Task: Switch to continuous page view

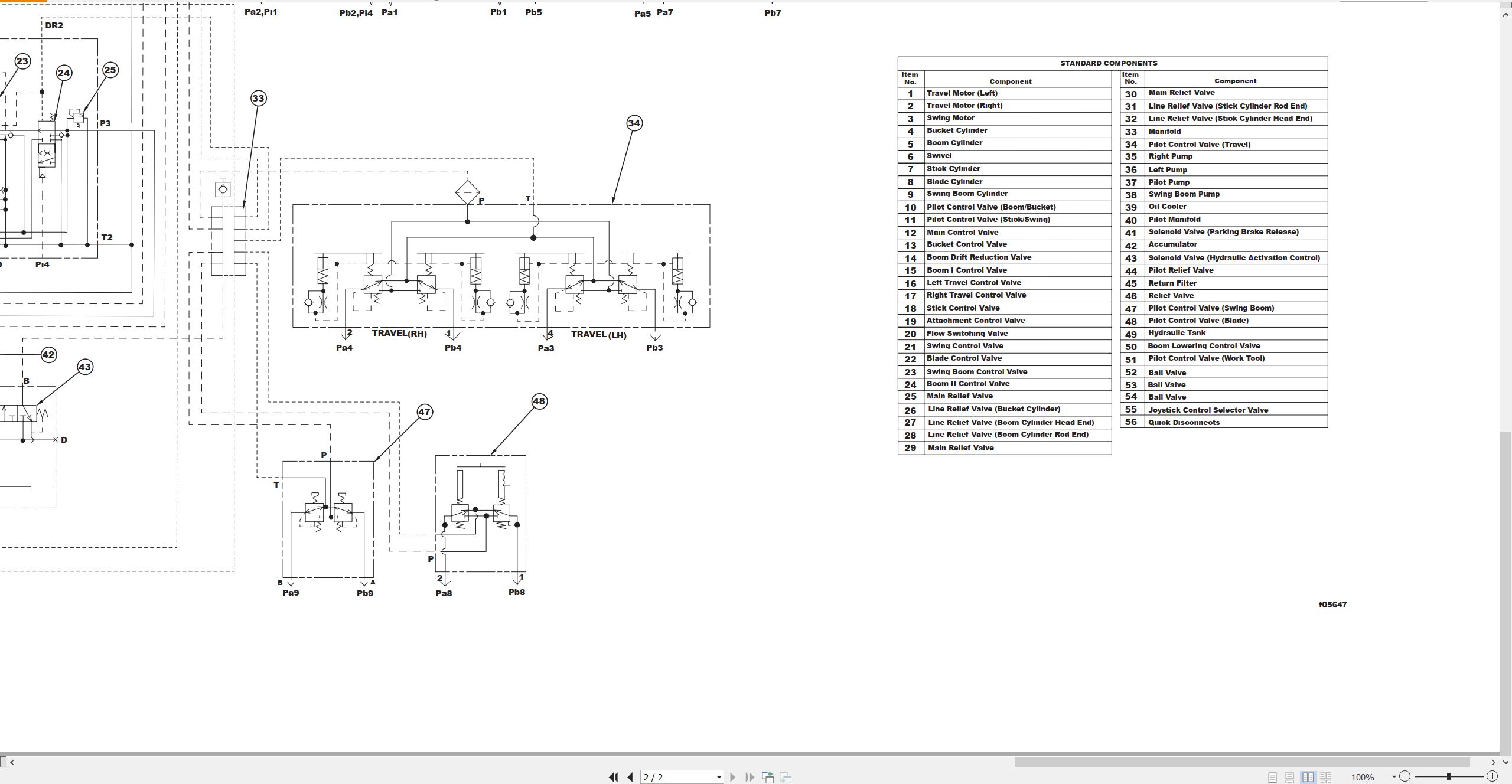Action: tap(1290, 777)
